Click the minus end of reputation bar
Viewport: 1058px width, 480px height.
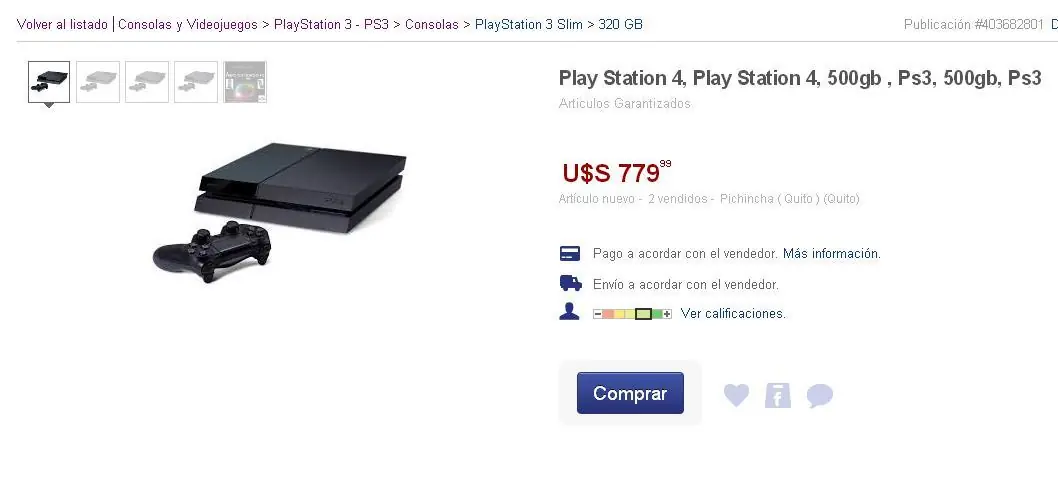(598, 314)
